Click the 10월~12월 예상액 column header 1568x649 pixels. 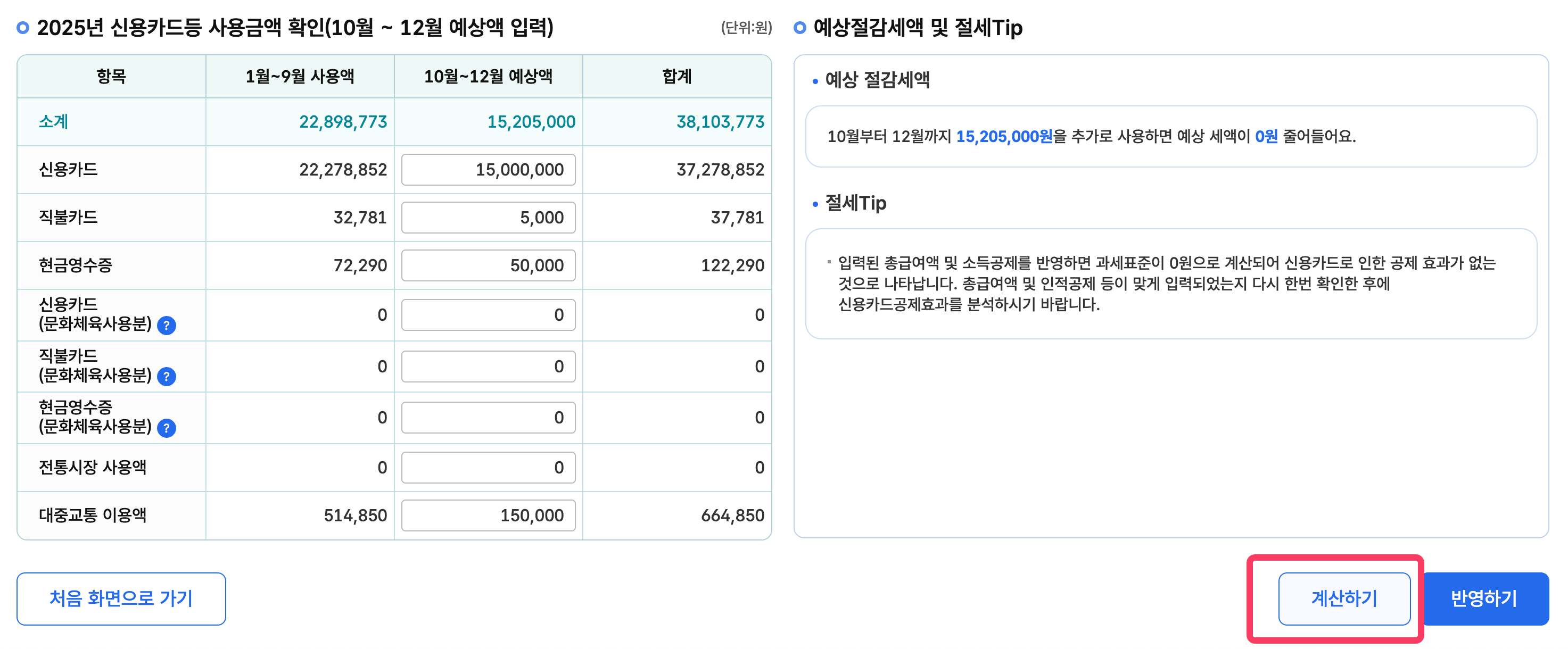click(x=488, y=76)
